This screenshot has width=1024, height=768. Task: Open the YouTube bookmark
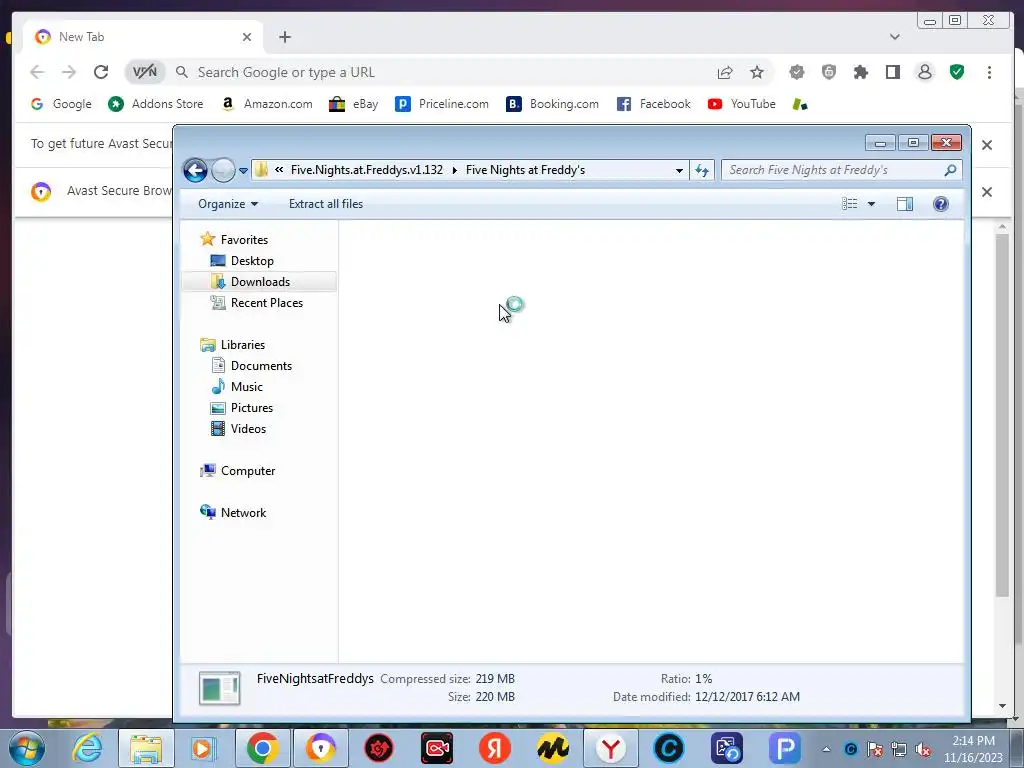click(x=742, y=104)
